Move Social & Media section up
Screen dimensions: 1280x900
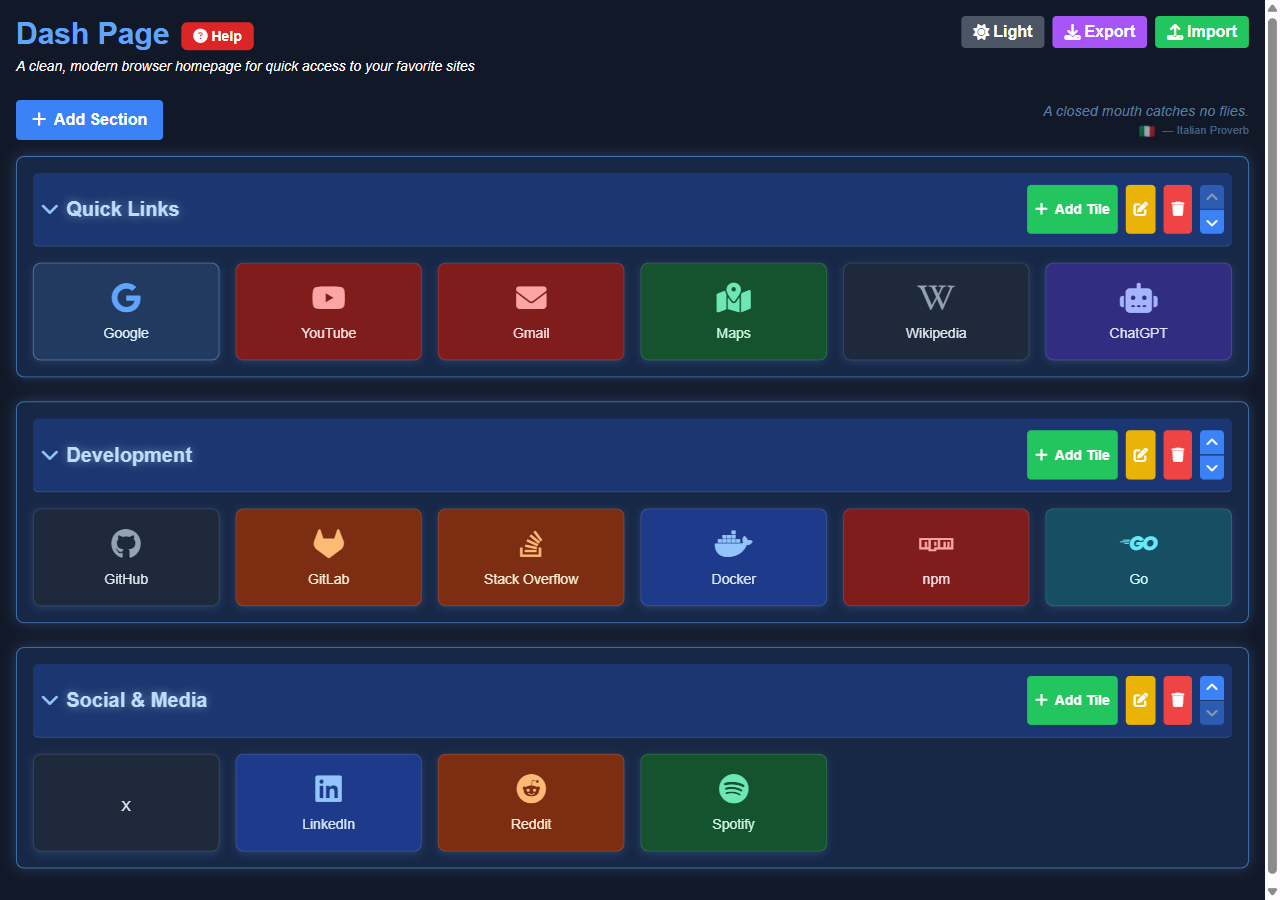(x=1212, y=688)
